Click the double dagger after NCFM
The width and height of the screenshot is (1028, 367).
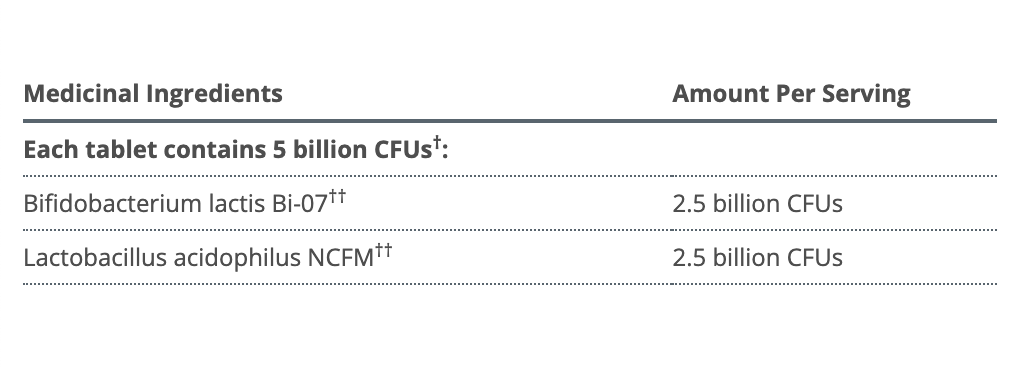[384, 250]
